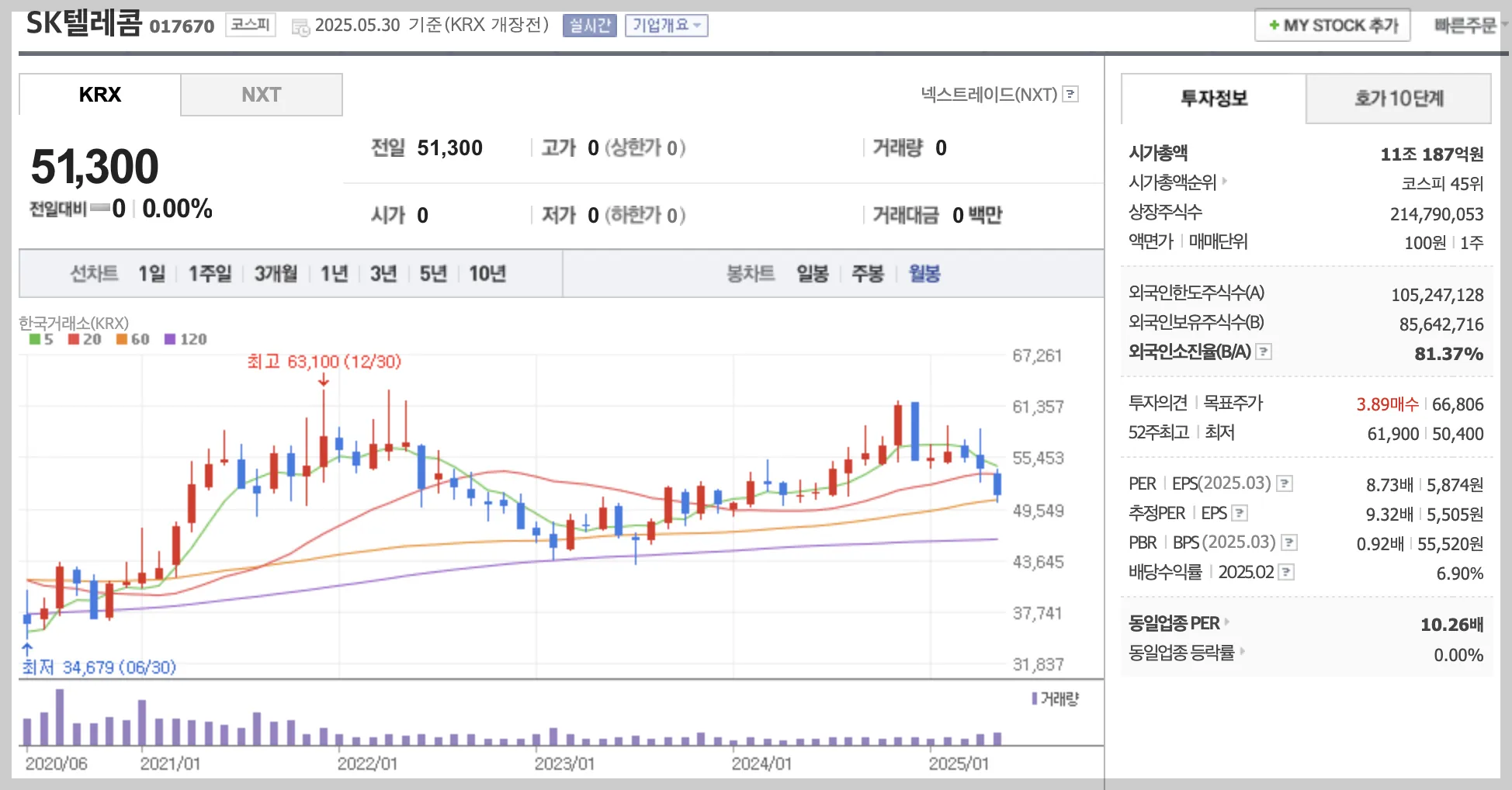Click the 실시간 button
This screenshot has width=1512, height=790.
click(590, 26)
